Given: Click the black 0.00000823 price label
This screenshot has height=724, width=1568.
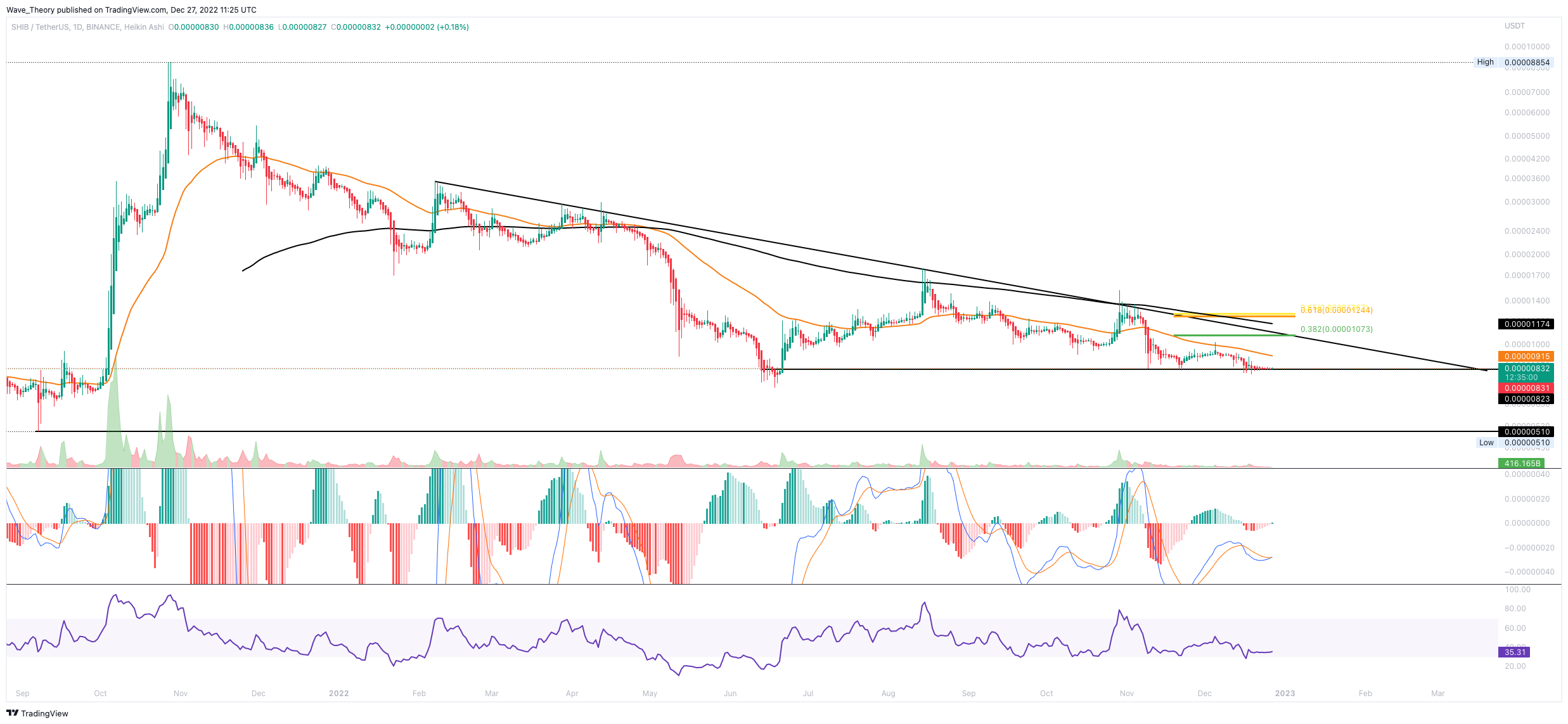Looking at the screenshot, I should point(1526,399).
